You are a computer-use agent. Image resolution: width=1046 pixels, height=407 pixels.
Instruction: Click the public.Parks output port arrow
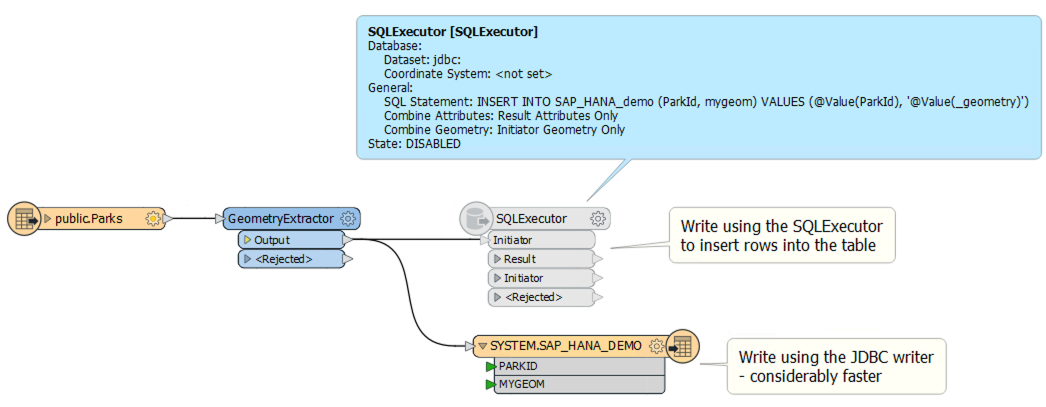[169, 218]
